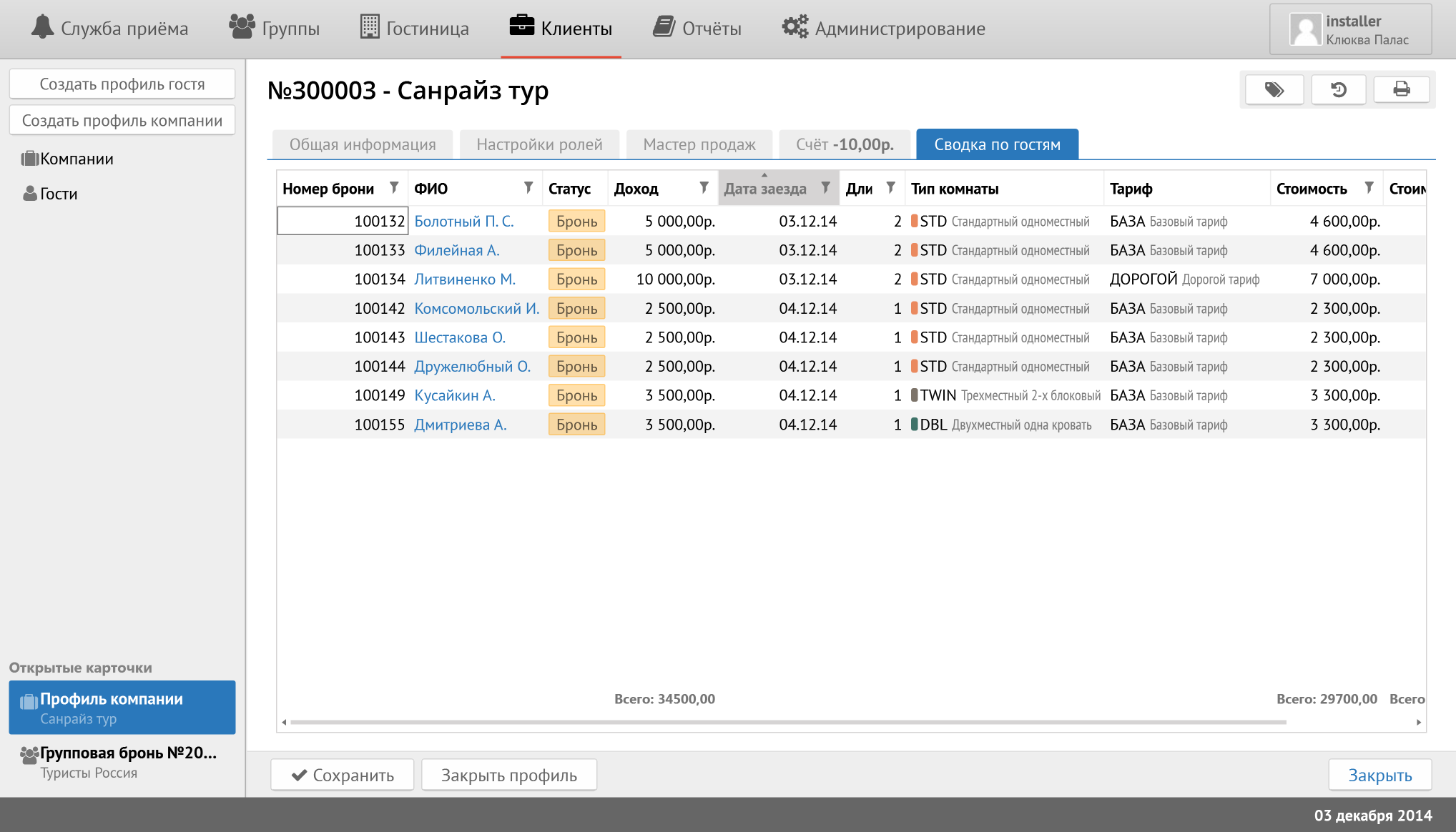
Task: Open the Гостиница building section
Action: coord(415,29)
